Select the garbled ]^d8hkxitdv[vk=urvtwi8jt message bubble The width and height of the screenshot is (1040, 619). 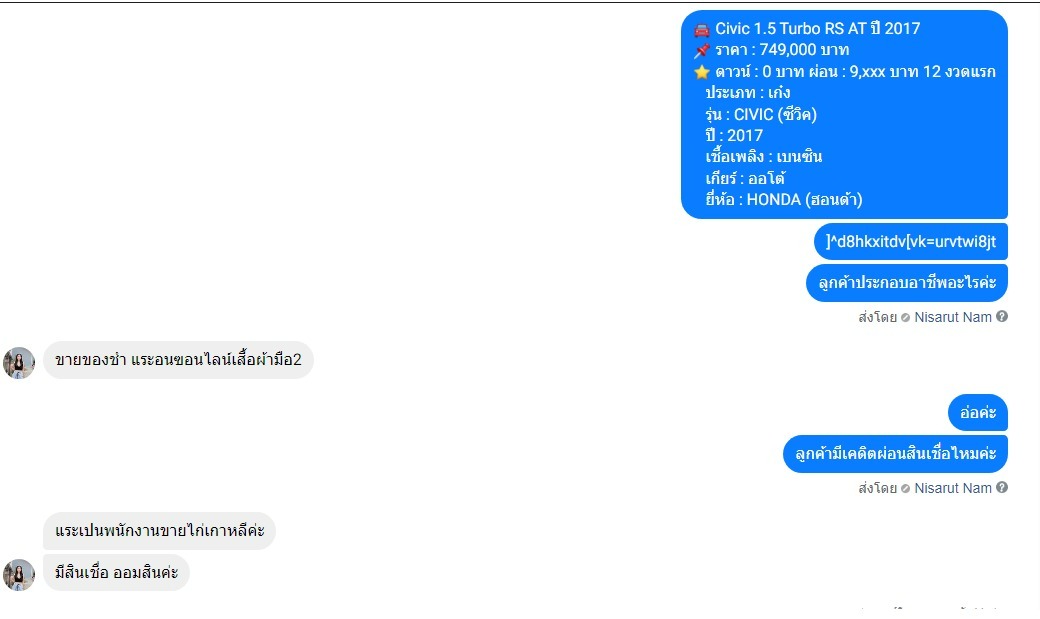coord(911,241)
